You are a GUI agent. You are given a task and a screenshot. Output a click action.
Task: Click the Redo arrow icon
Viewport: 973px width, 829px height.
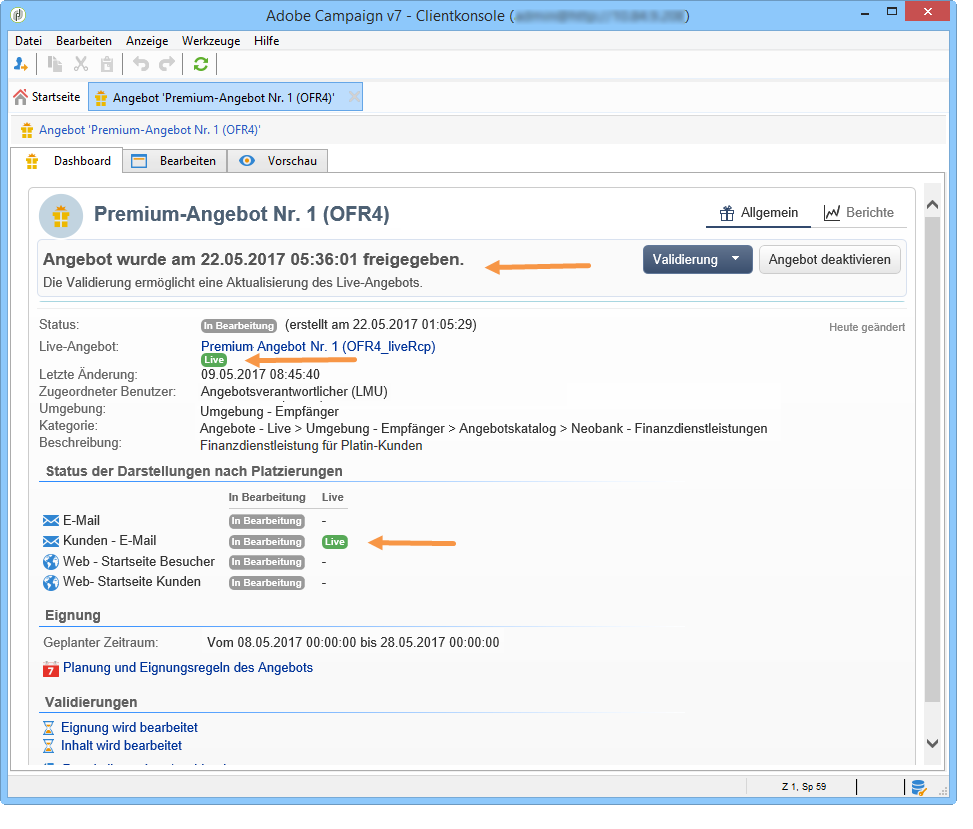[167, 64]
